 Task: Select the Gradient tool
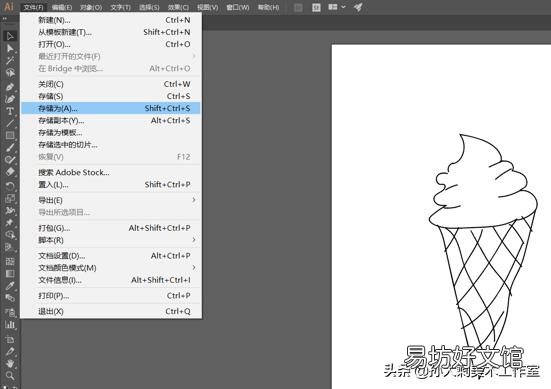click(x=10, y=273)
